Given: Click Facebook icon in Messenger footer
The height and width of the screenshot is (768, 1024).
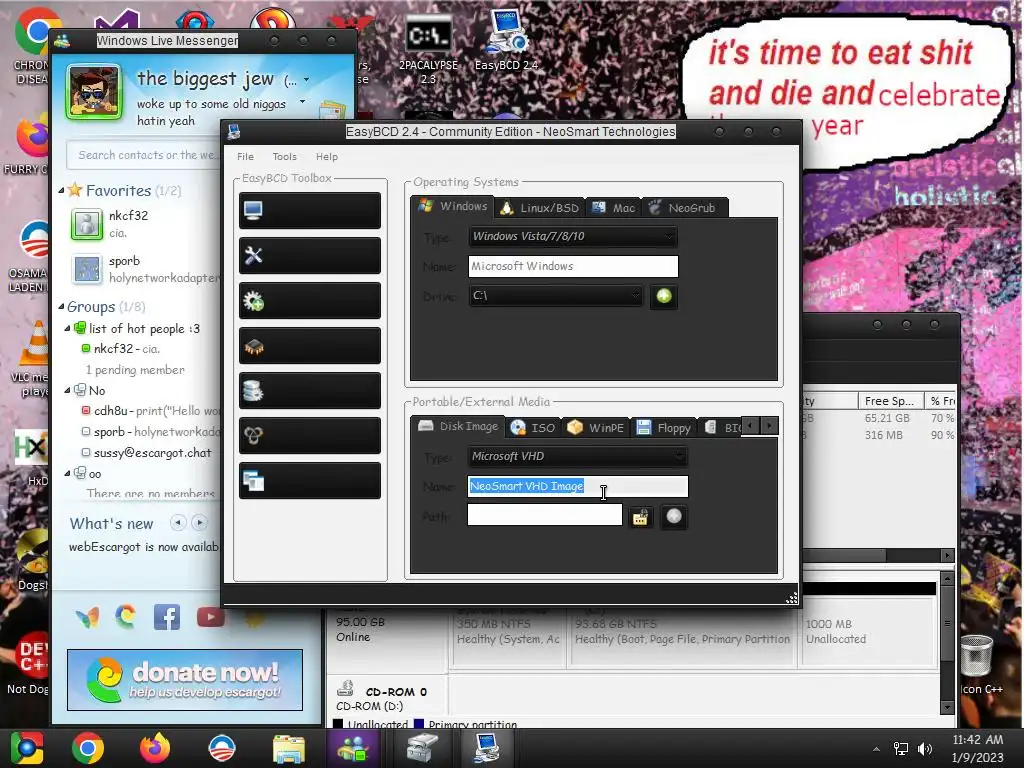Looking at the screenshot, I should point(167,616).
